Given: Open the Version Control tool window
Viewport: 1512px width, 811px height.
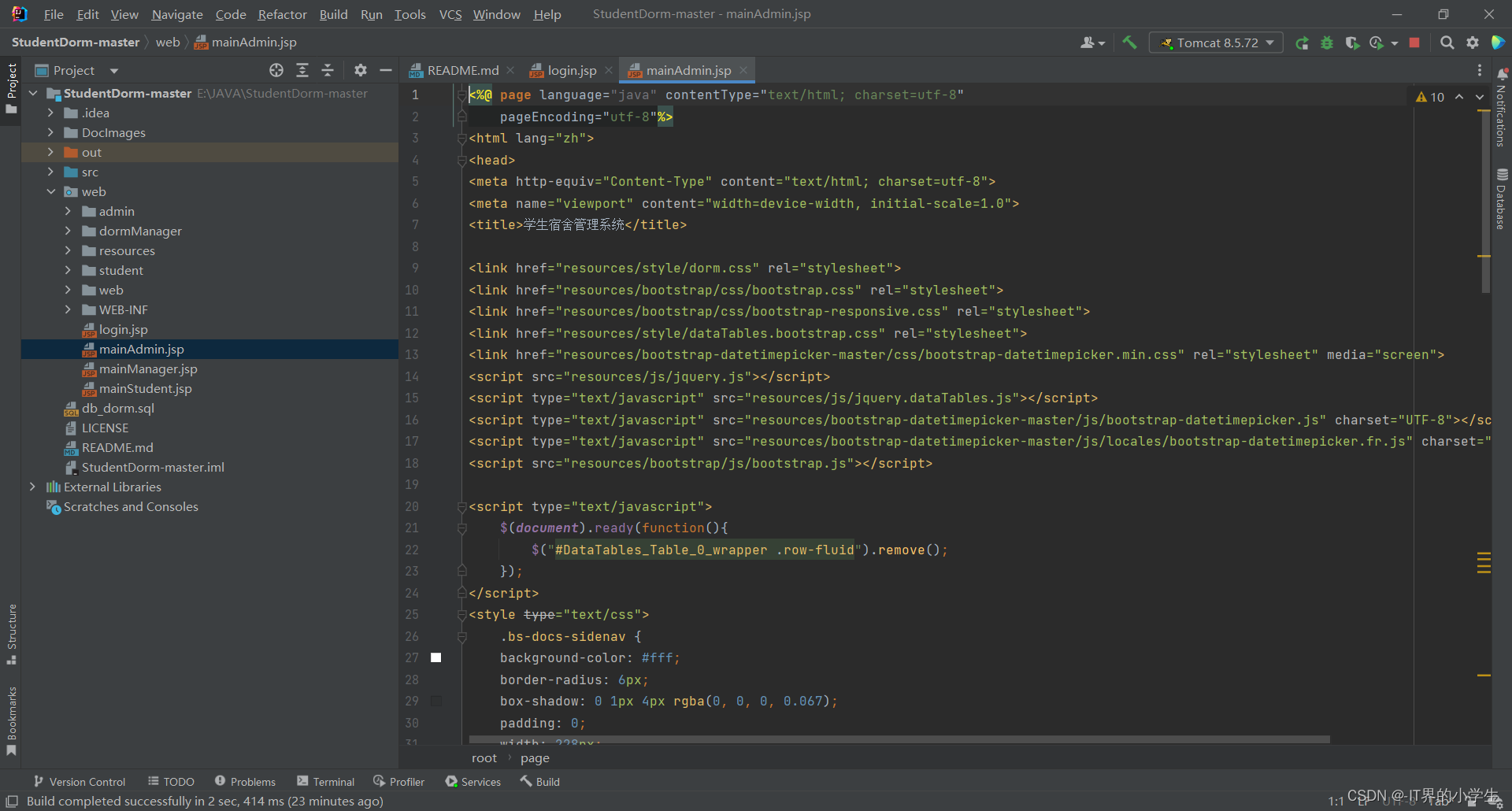Looking at the screenshot, I should tap(79, 781).
